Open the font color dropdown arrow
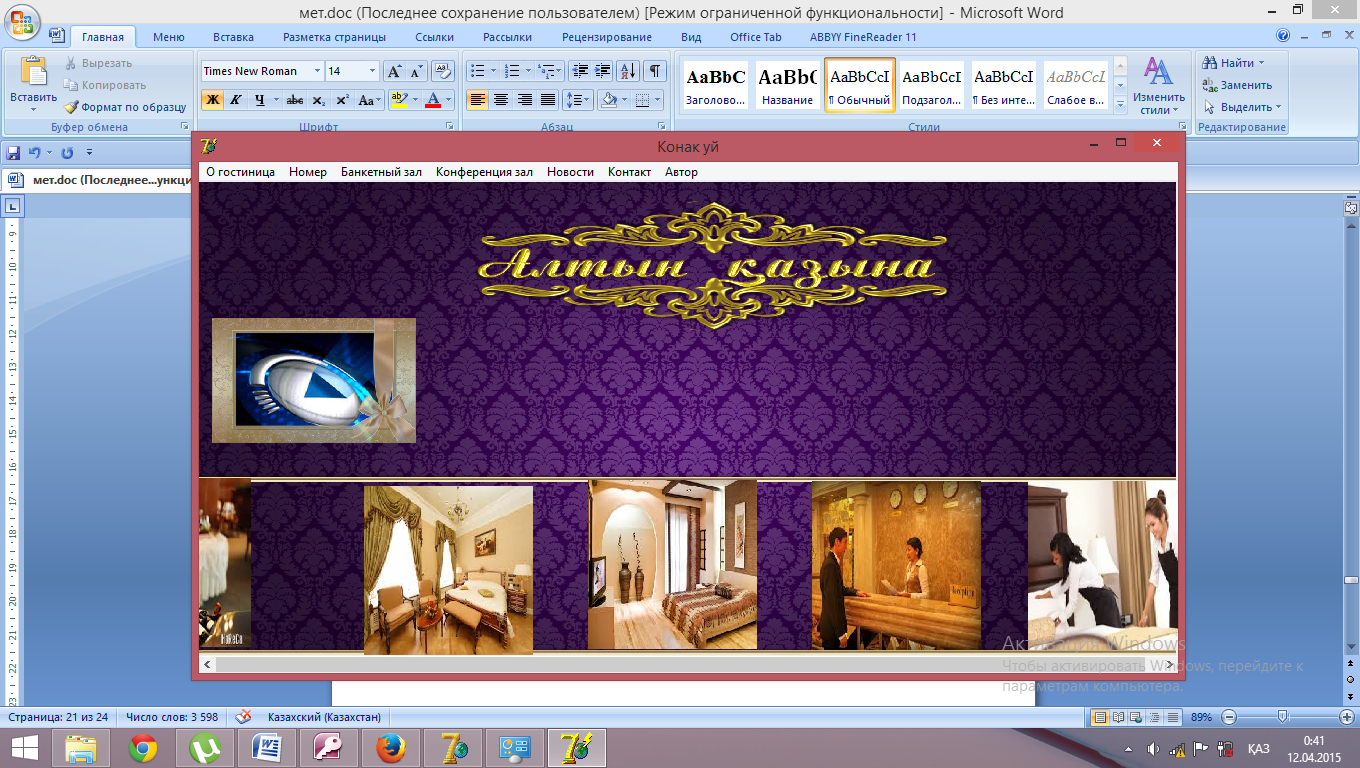 point(448,100)
